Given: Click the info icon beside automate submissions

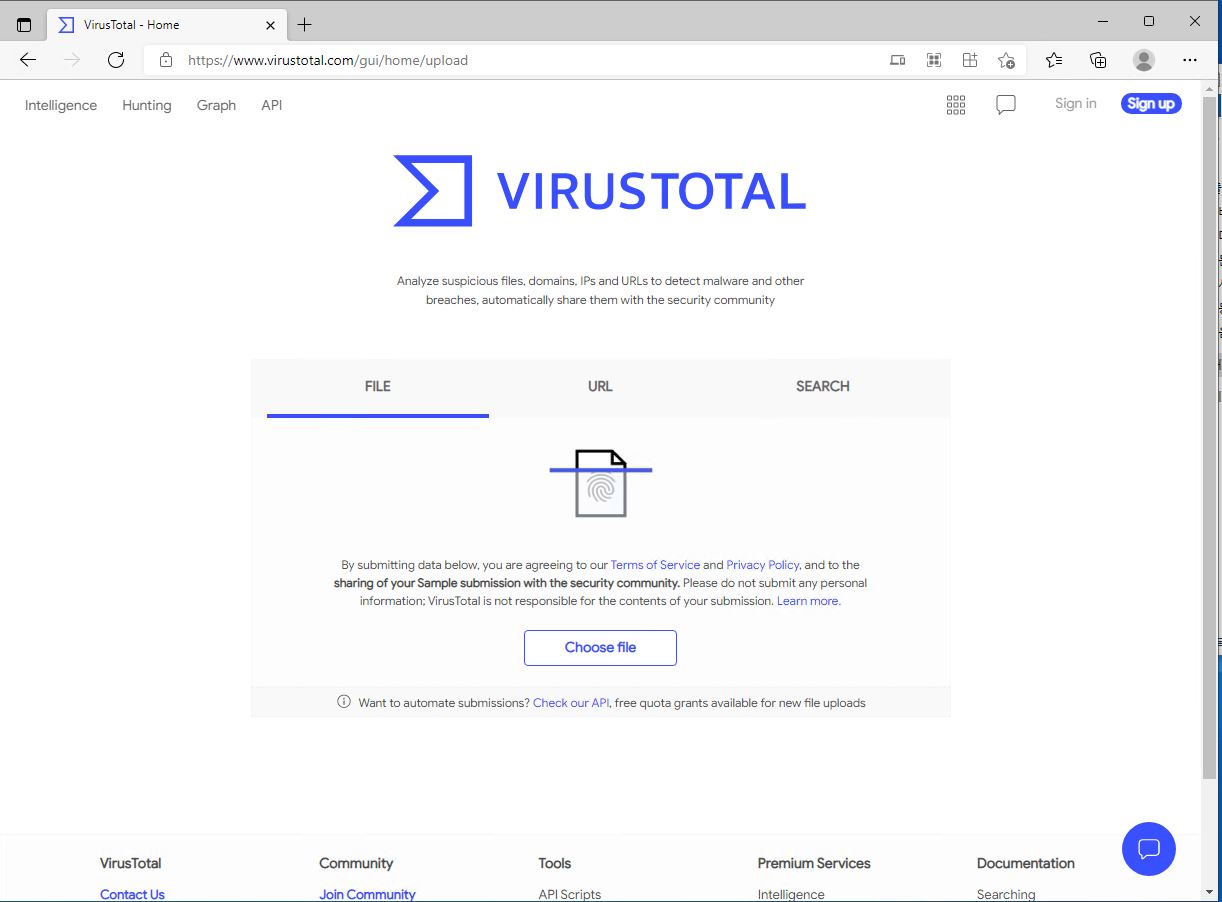Looking at the screenshot, I should (344, 702).
